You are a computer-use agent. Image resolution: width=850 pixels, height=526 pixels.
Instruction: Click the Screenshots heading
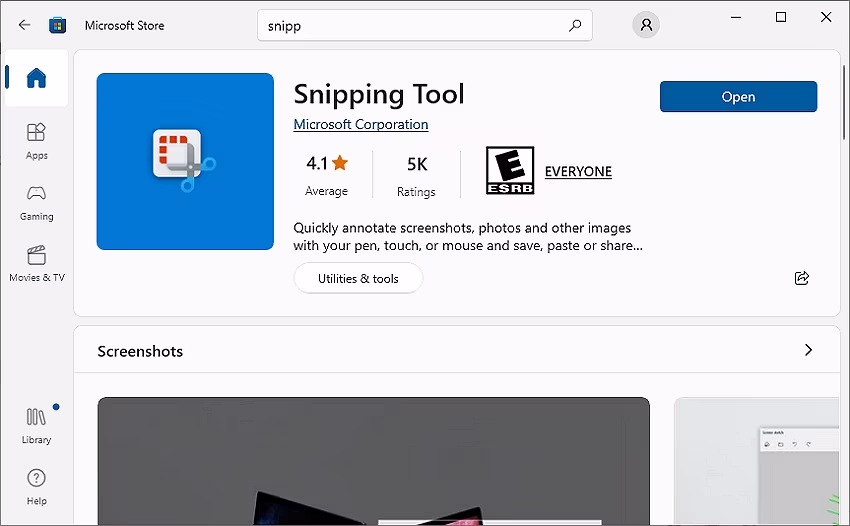pos(140,351)
